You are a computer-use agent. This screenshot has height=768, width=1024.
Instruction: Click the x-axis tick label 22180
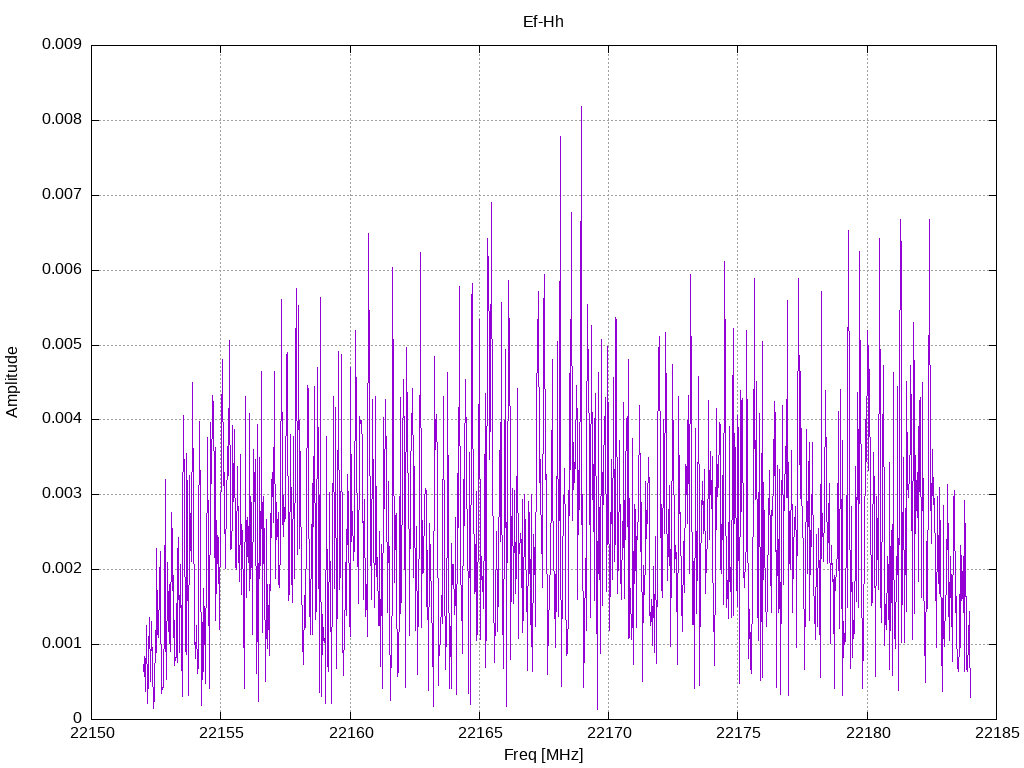(867, 733)
